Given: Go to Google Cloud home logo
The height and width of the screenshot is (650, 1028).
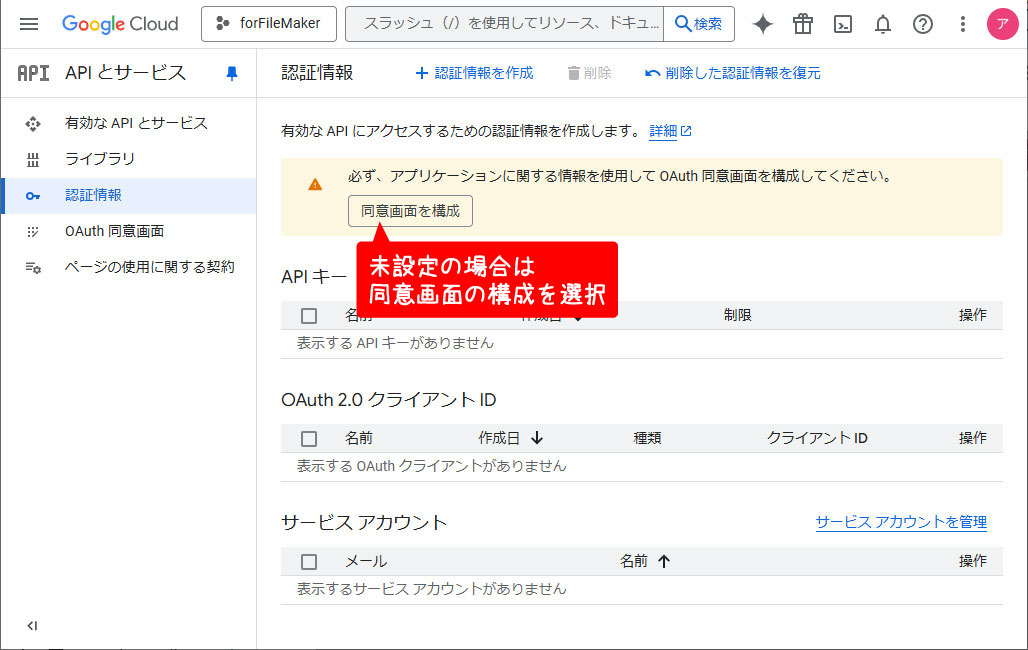Looking at the screenshot, I should point(120,24).
